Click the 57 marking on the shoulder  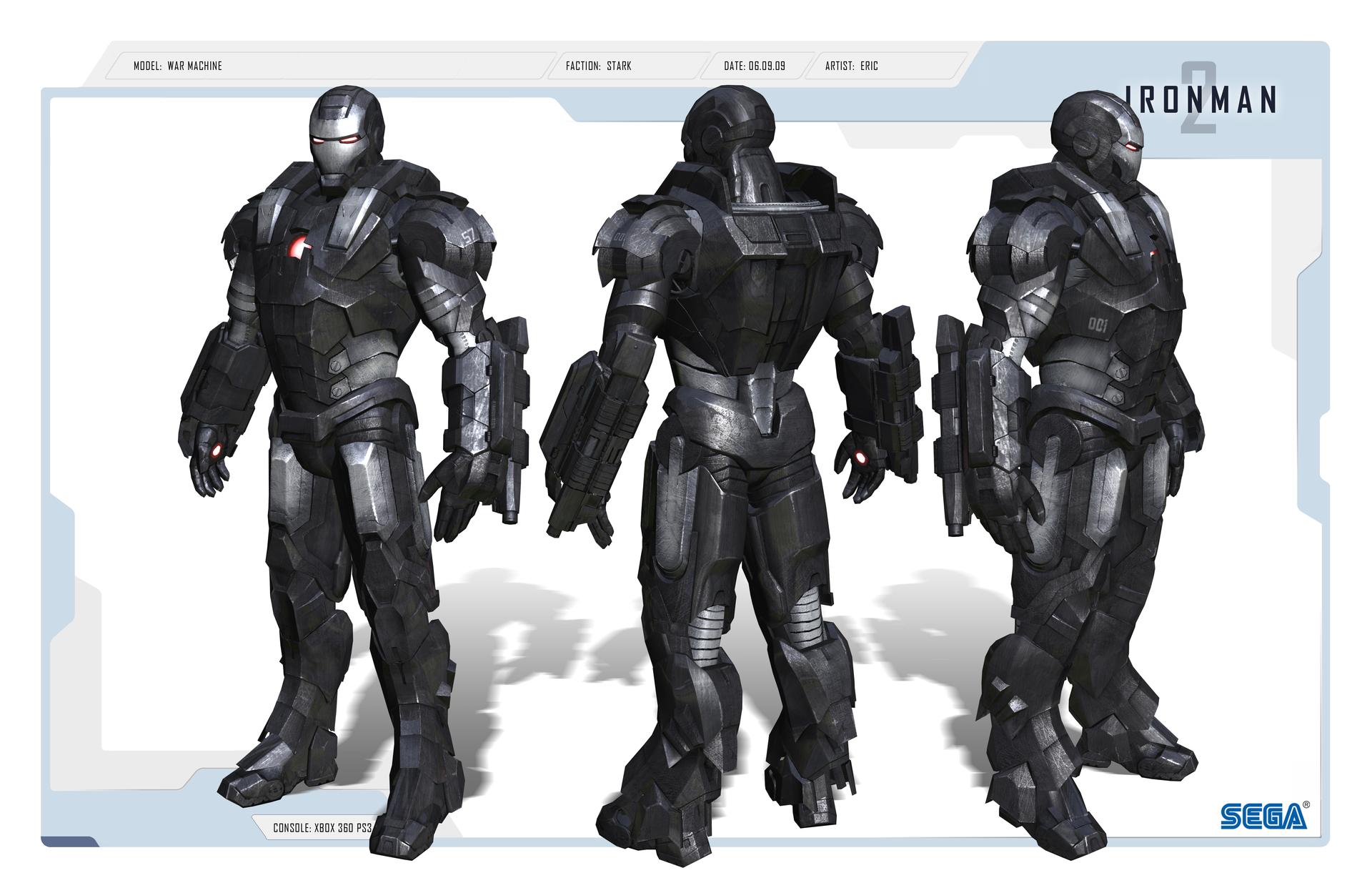pos(467,237)
